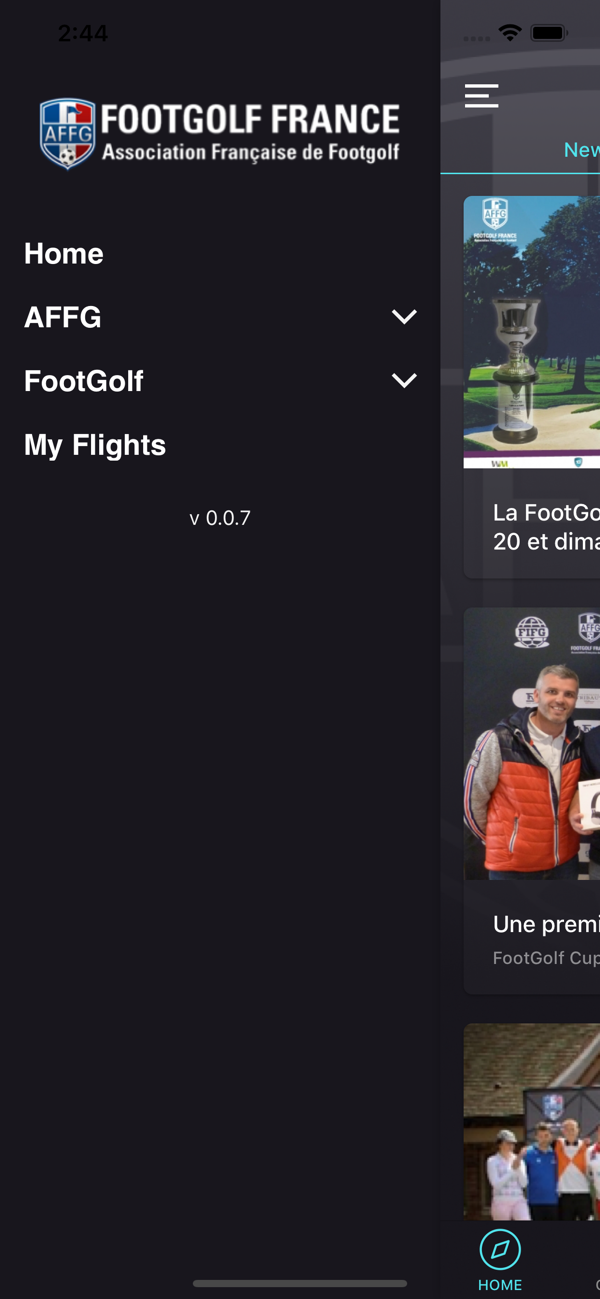This screenshot has width=600, height=1299.
Task: Open the Home menu item
Action: 64,253
